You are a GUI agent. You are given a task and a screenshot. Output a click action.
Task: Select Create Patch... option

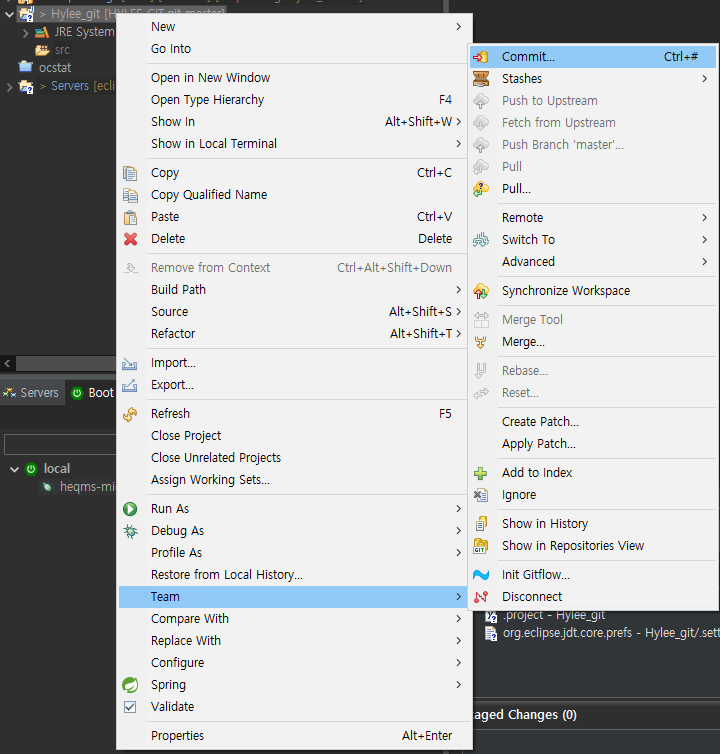pyautogui.click(x=540, y=422)
